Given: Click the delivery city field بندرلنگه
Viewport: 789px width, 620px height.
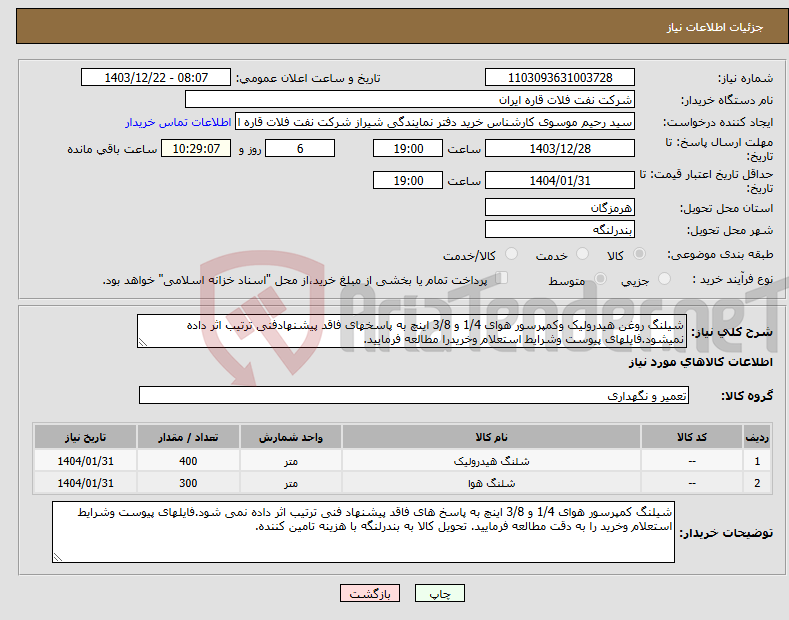Looking at the screenshot, I should click(x=560, y=229).
